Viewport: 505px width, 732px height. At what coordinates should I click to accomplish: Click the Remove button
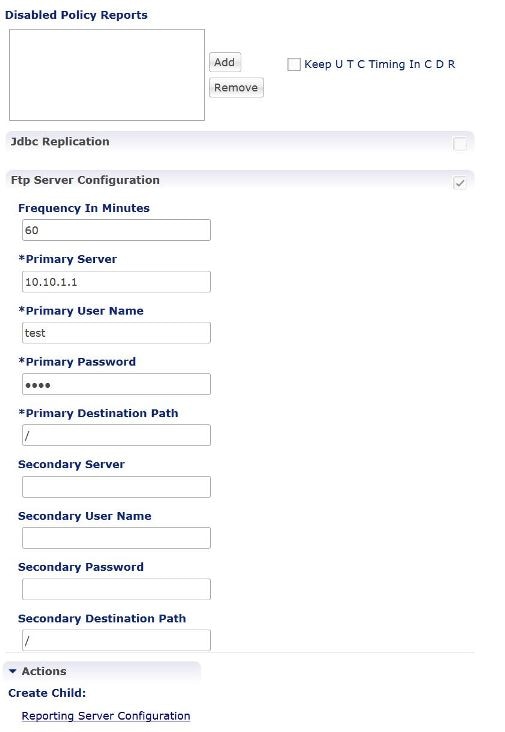[236, 88]
